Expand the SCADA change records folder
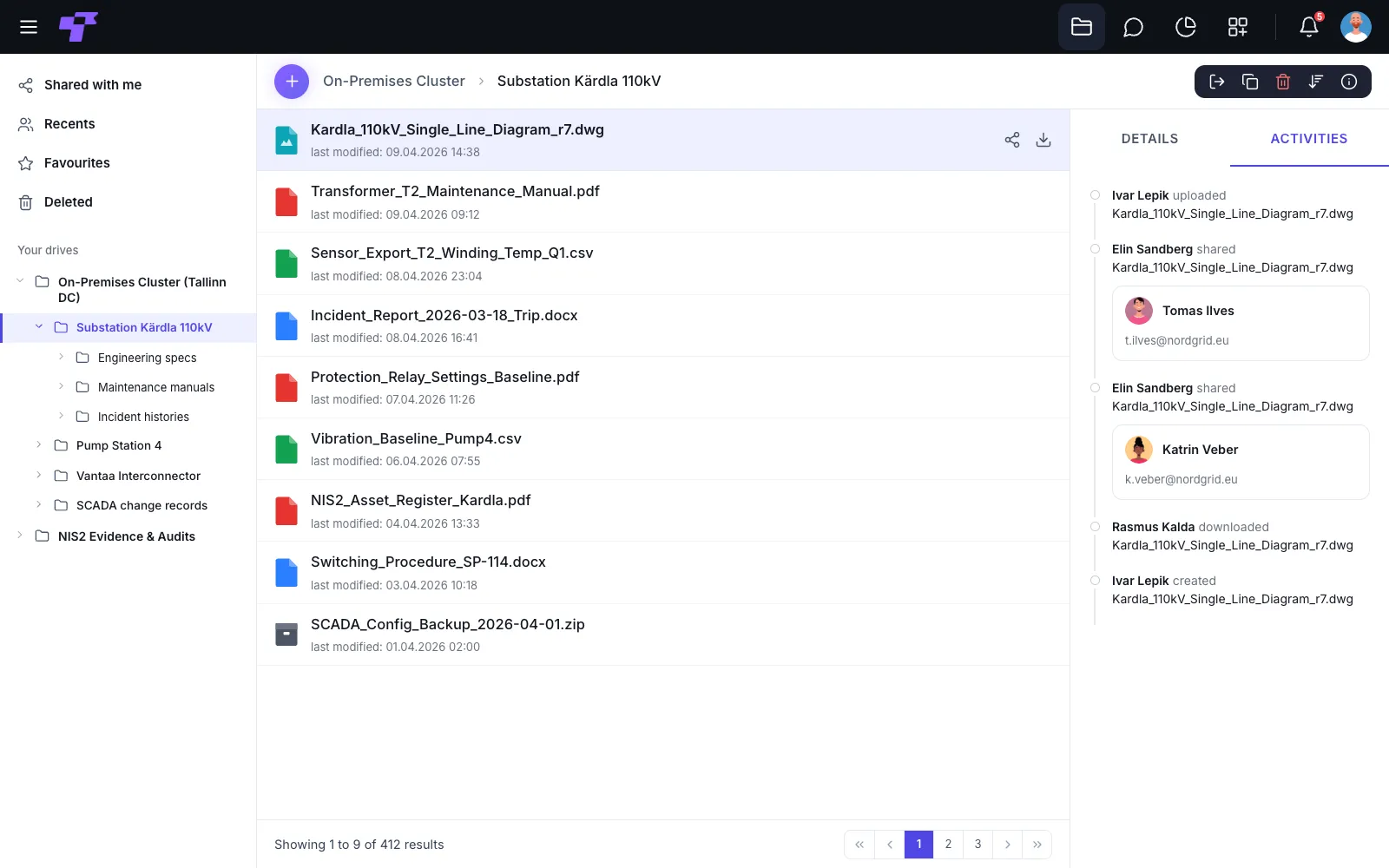1389x868 pixels. pyautogui.click(x=39, y=504)
